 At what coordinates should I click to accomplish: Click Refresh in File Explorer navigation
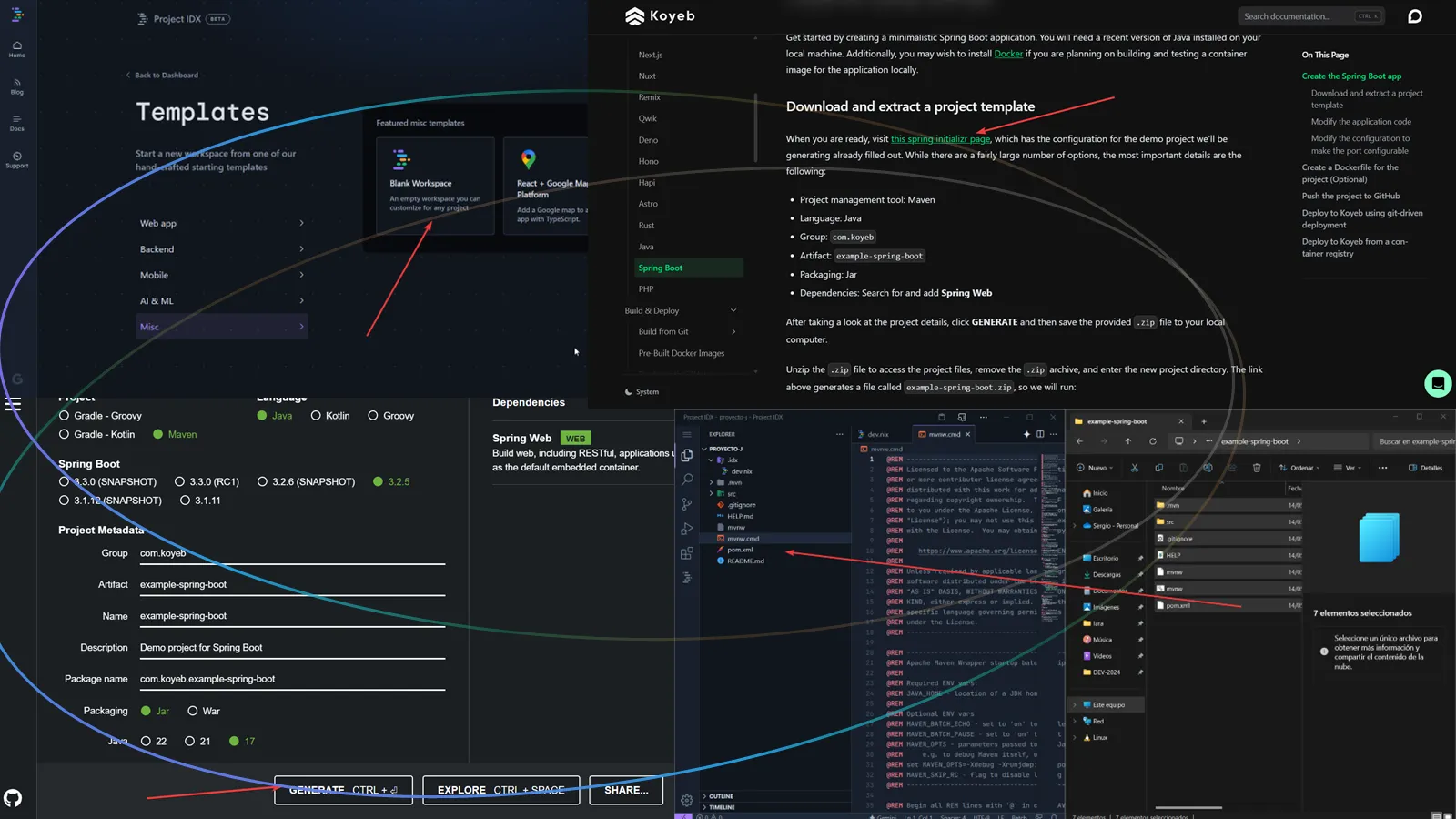tap(1152, 441)
